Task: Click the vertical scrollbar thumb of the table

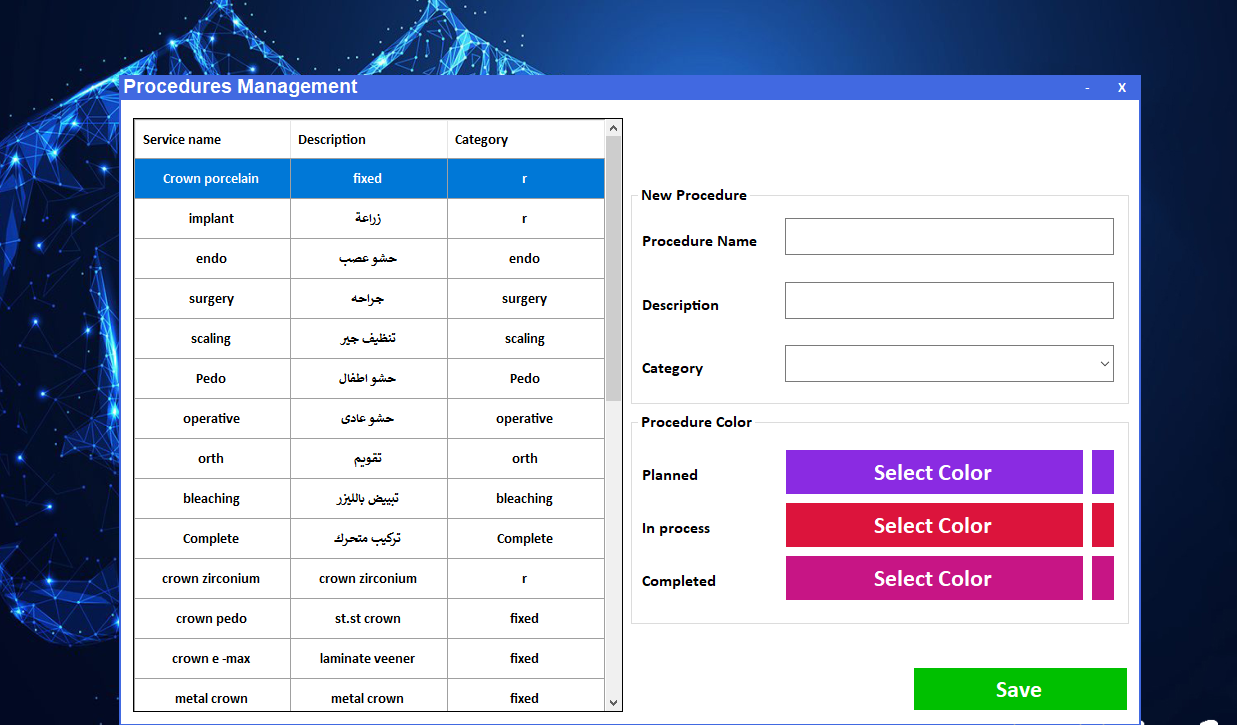Action: [x=614, y=268]
